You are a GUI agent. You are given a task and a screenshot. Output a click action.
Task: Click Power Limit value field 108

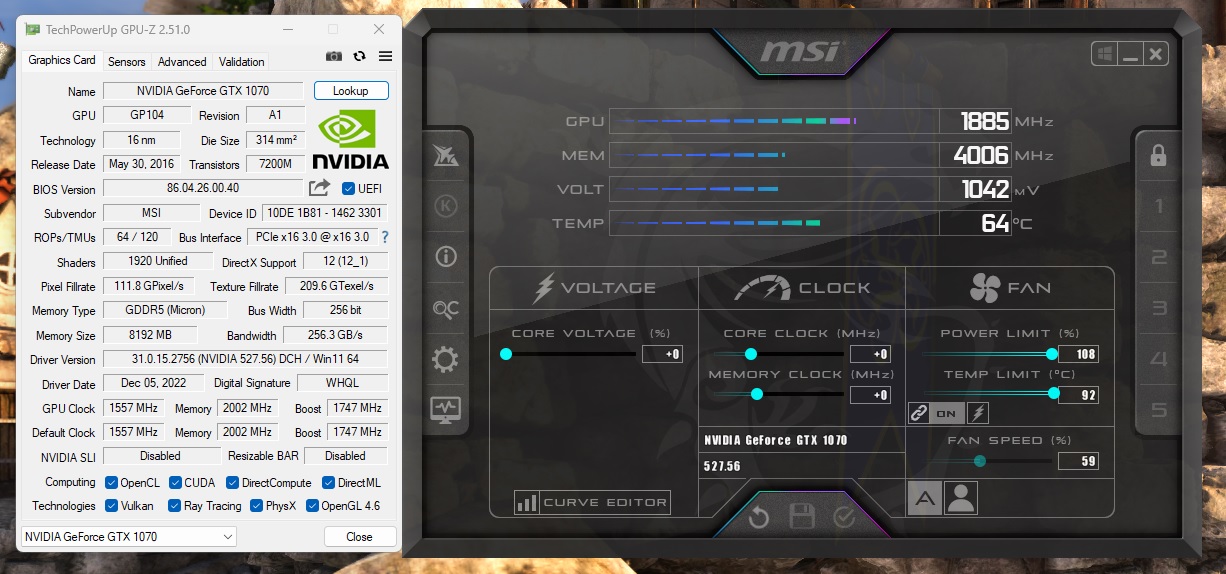[x=1078, y=354]
